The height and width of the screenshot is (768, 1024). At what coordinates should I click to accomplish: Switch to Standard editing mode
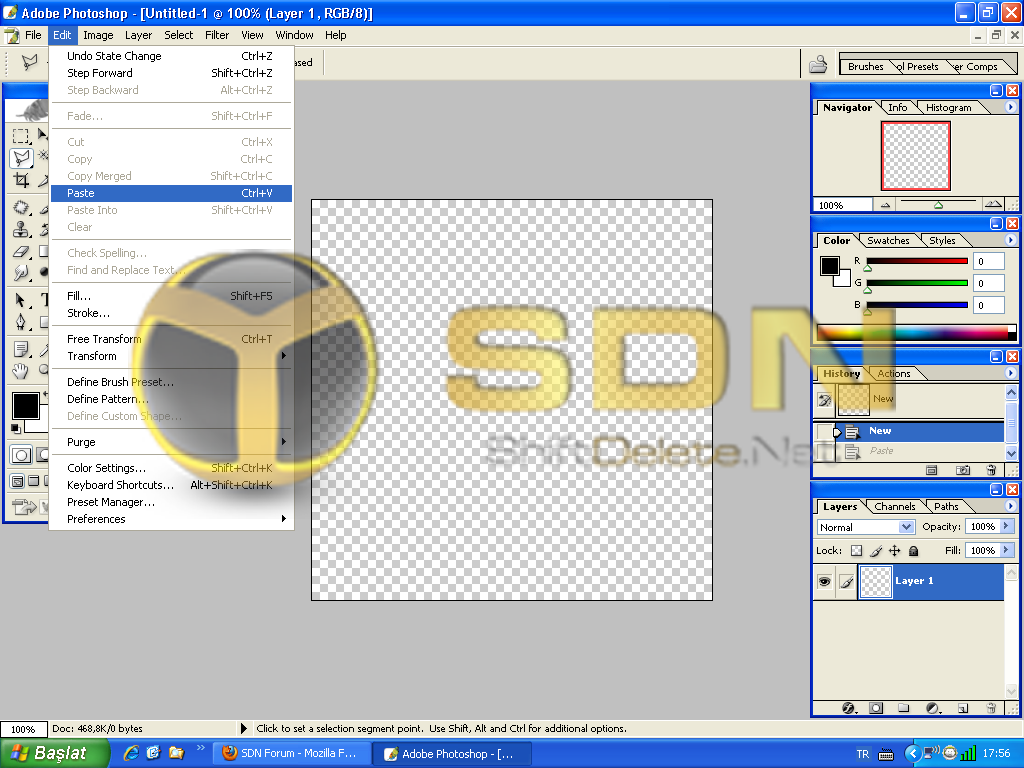tap(21, 455)
